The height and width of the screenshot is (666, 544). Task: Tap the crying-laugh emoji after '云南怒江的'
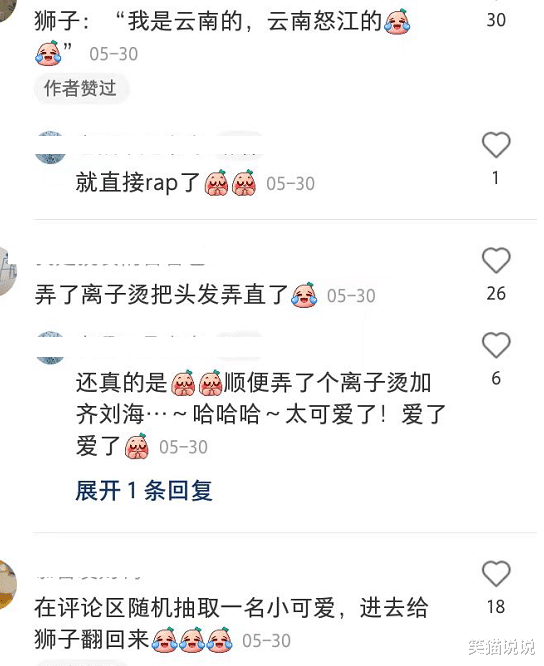(x=397, y=21)
